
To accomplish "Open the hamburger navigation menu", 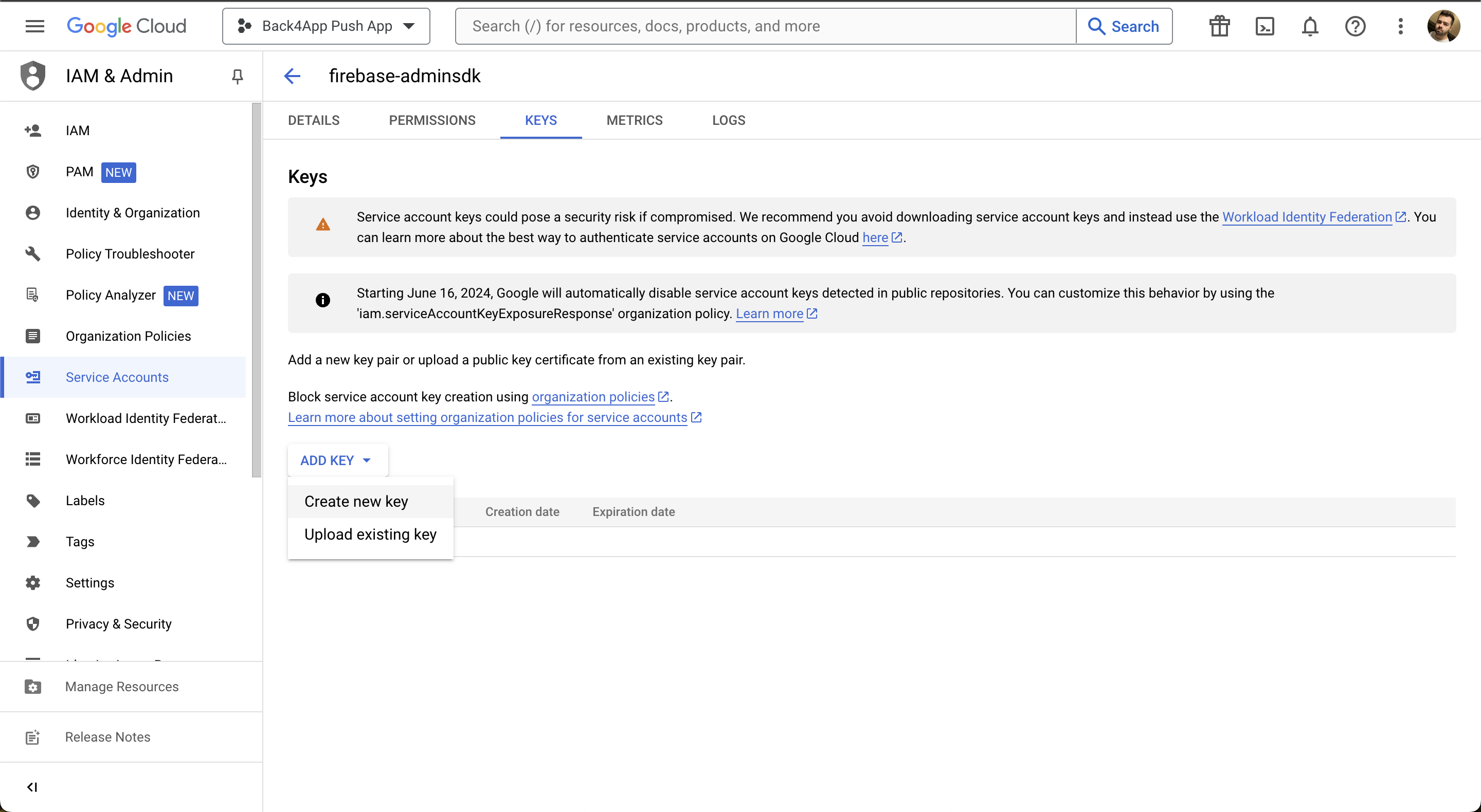I will click(34, 26).
